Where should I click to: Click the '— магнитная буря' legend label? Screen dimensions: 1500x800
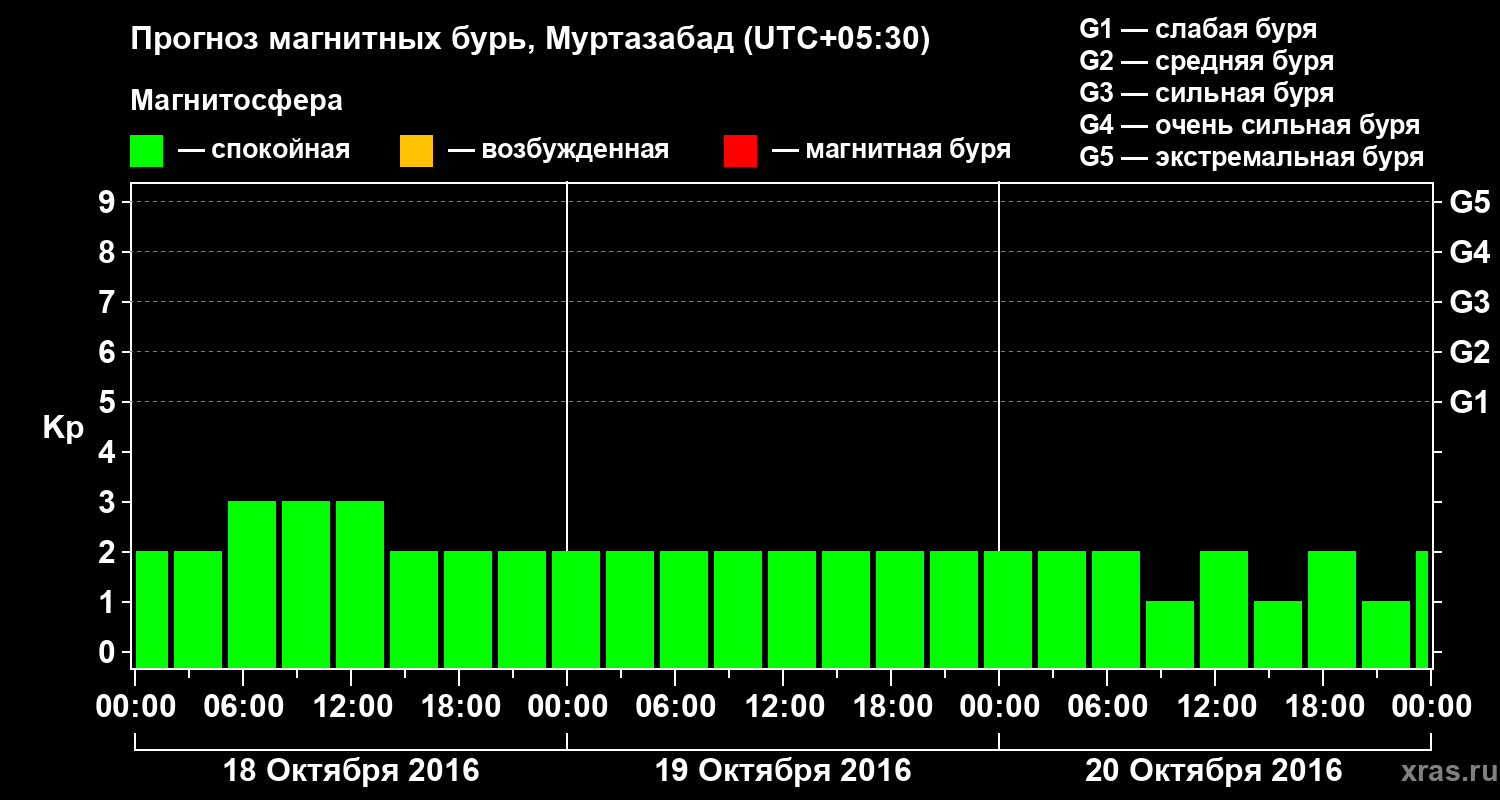891,150
